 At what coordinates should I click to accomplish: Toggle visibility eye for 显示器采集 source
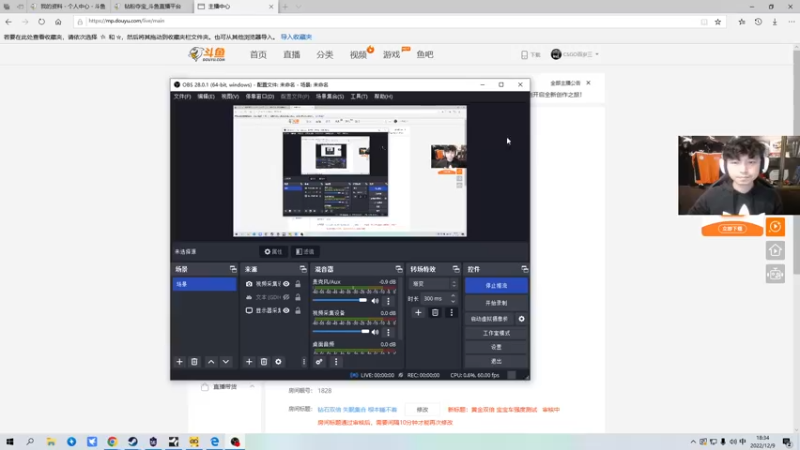pos(286,310)
